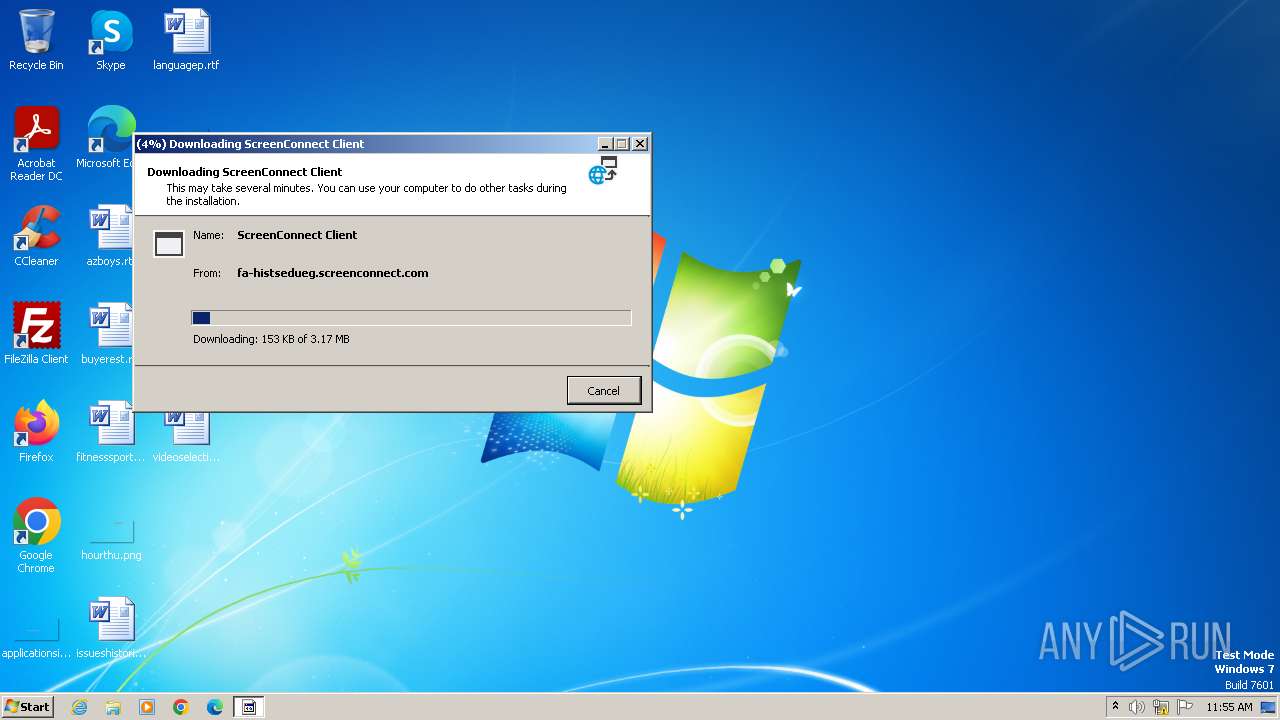Click the ScreenConnect application icon in dialog
1280x720 pixels.
(169, 243)
